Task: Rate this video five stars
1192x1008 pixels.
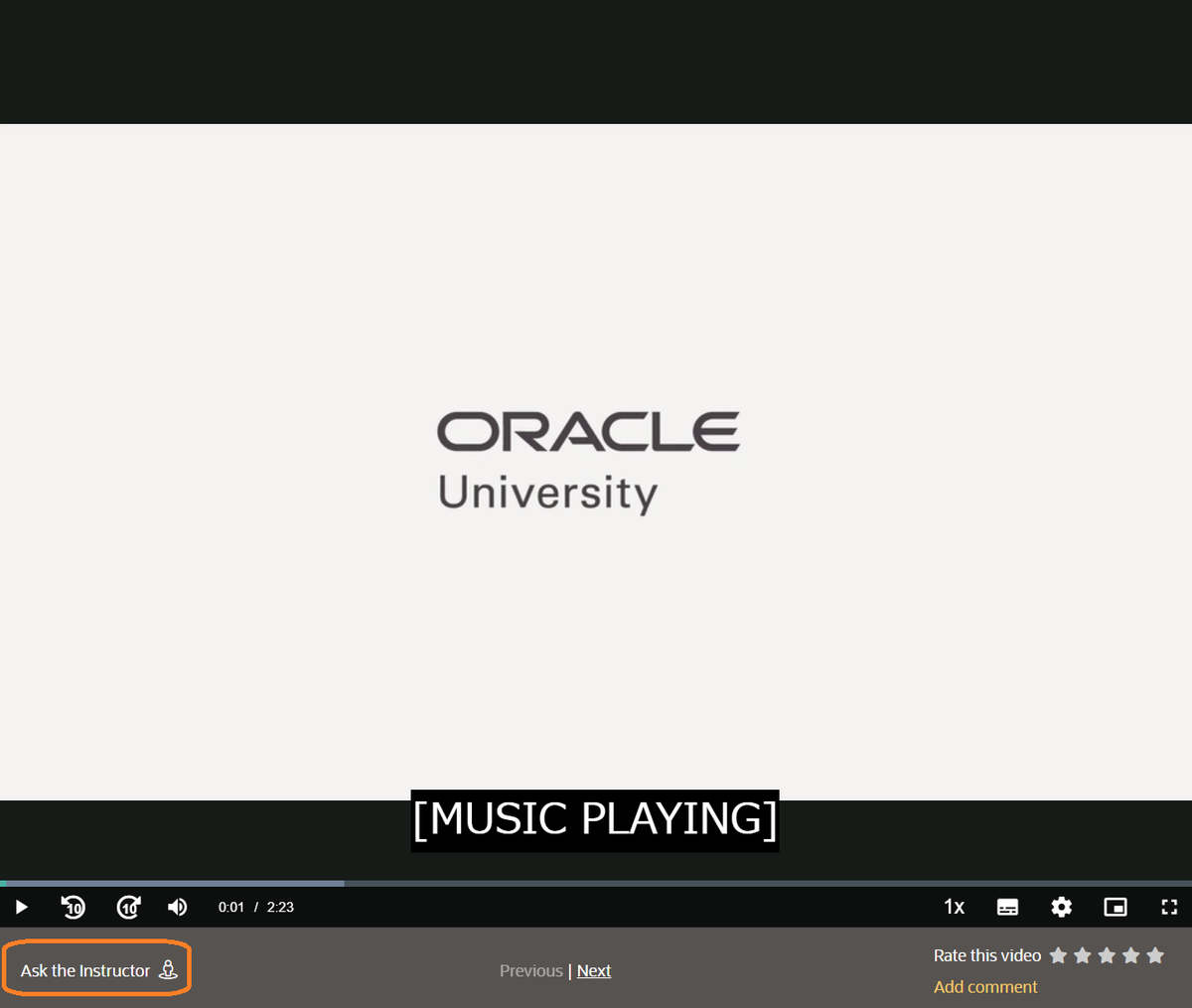Action: 1155,955
